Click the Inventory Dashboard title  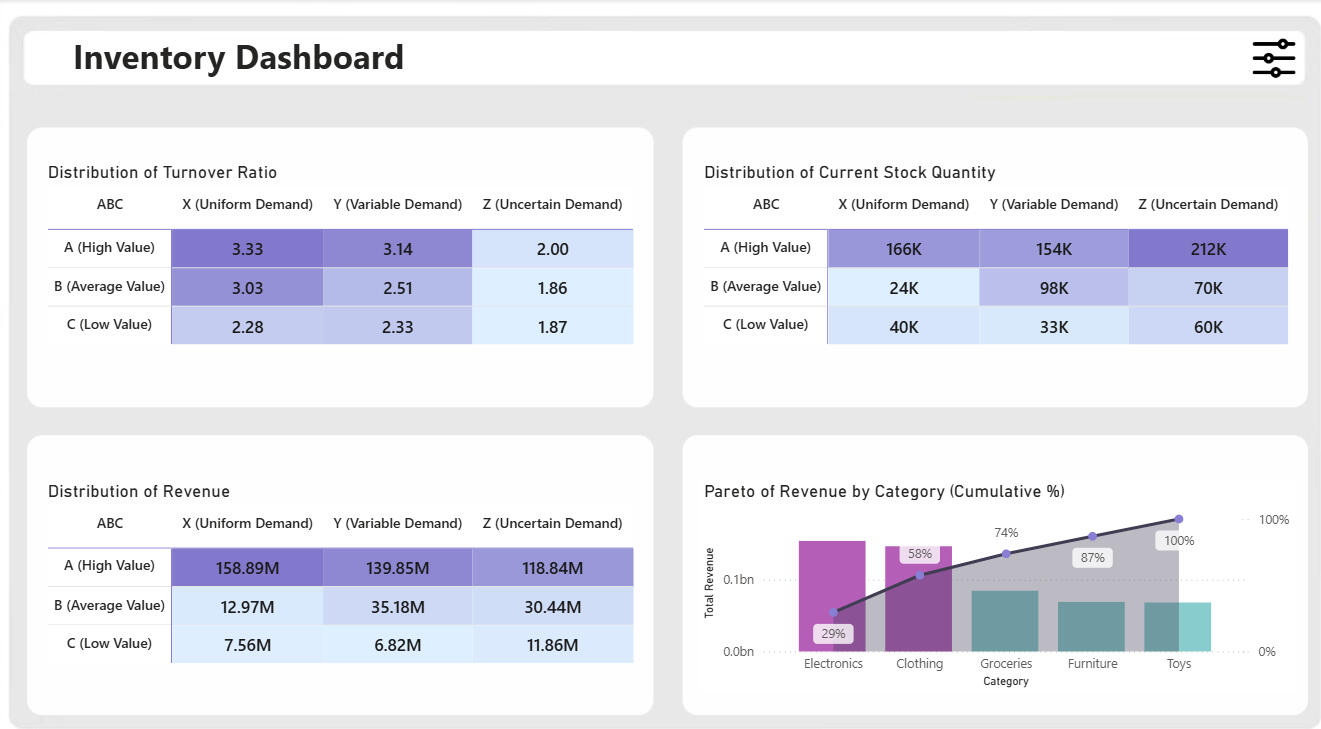(x=238, y=58)
